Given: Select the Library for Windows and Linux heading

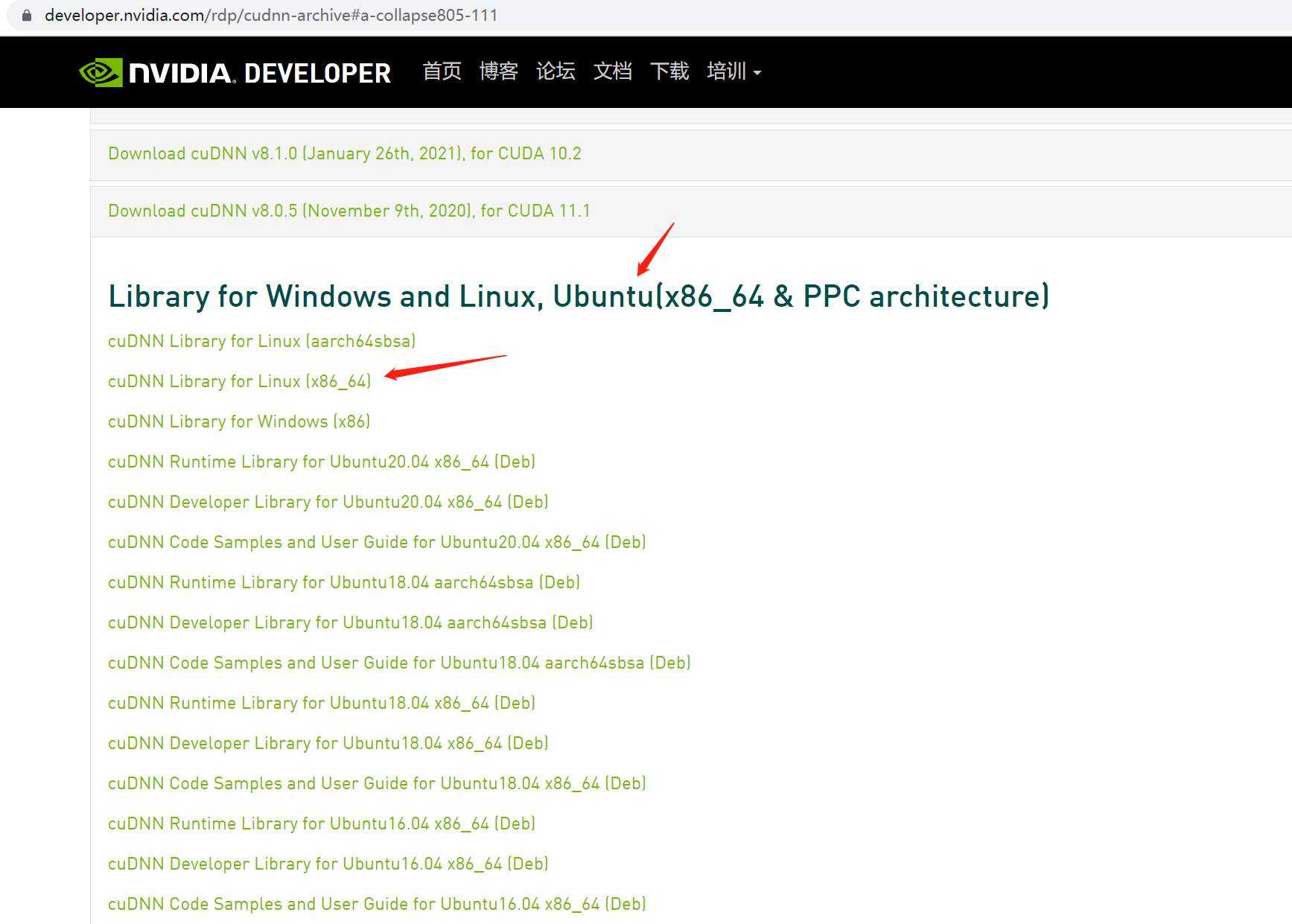Looking at the screenshot, I should coord(579,296).
